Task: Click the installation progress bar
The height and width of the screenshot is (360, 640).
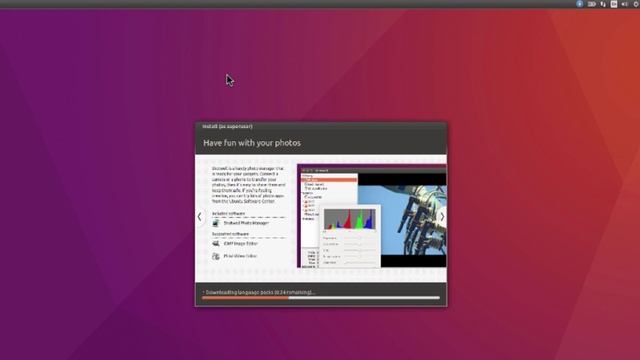Action: (x=321, y=298)
